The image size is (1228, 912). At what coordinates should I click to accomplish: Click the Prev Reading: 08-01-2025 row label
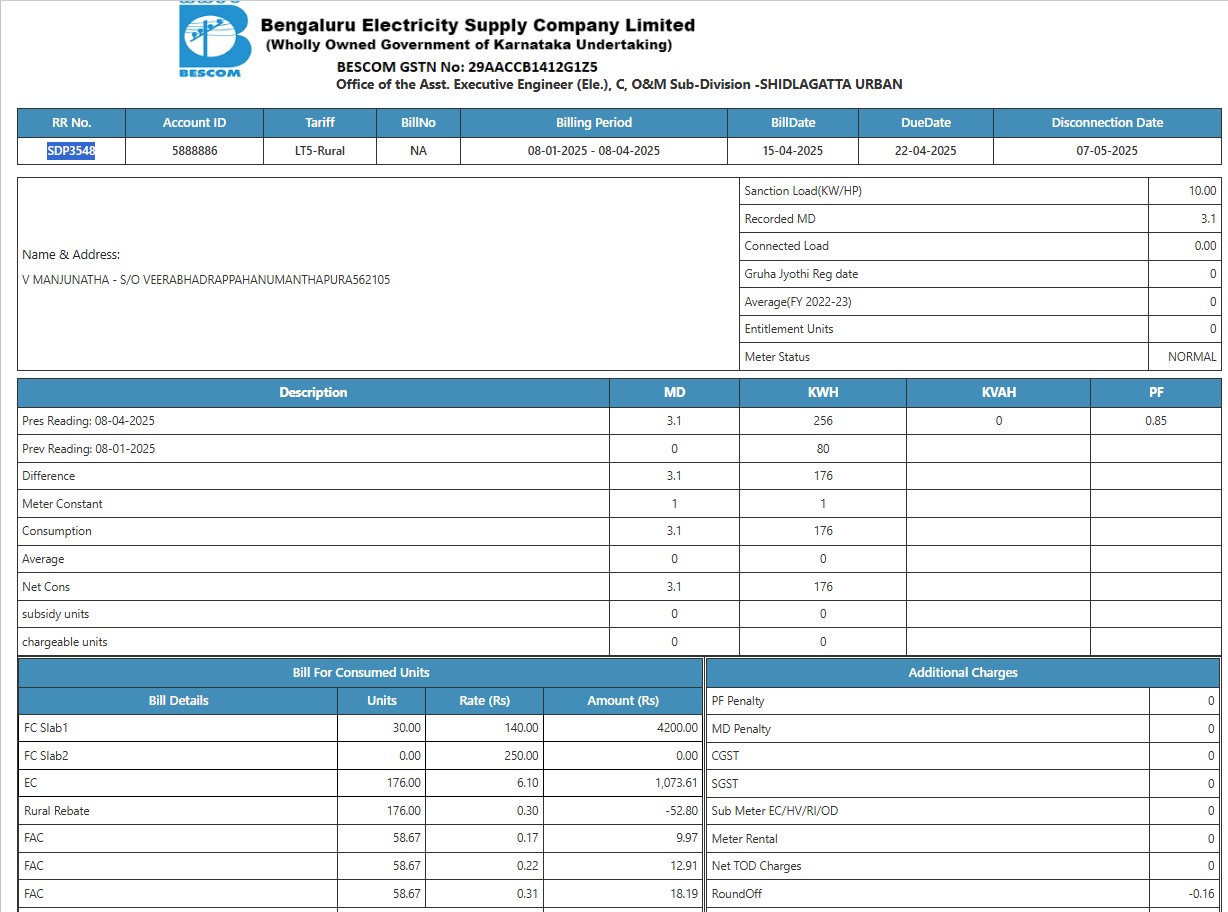88,449
